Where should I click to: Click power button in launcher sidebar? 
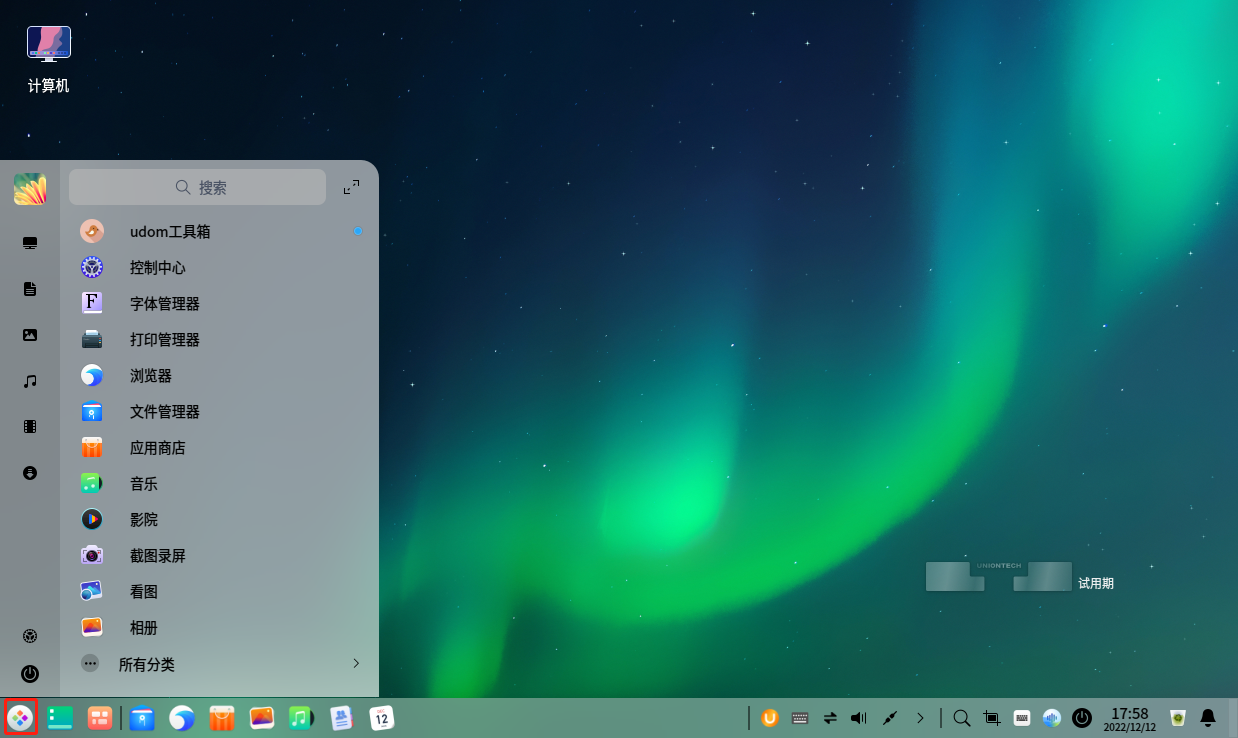(x=30, y=674)
